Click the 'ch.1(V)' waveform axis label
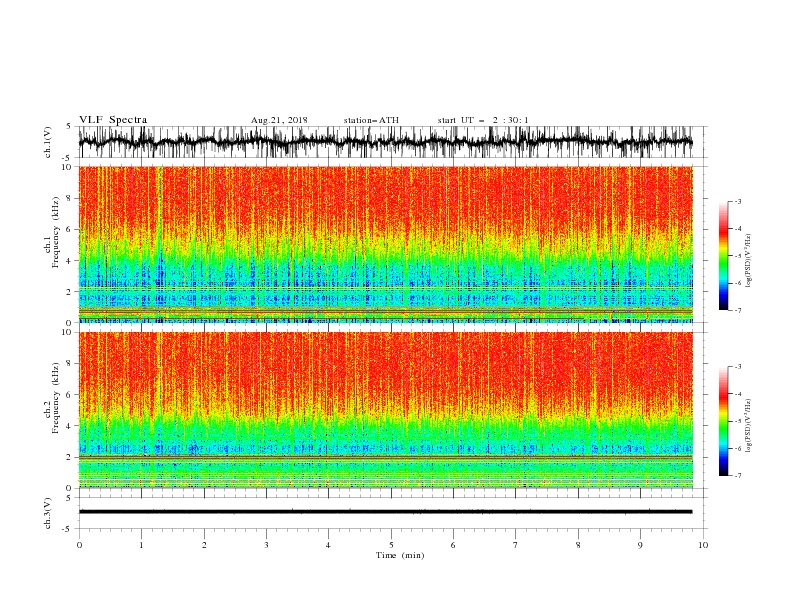Image resolution: width=792 pixels, height=612 pixels. click(x=48, y=142)
